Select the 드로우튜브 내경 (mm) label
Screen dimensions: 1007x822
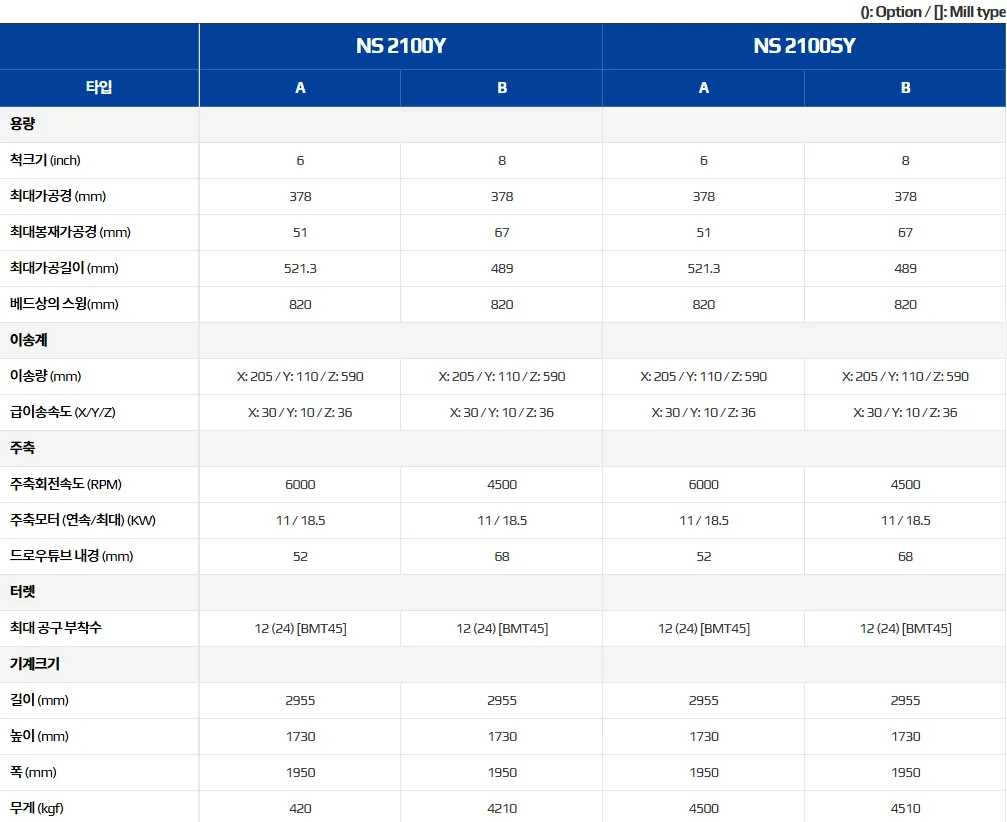click(x=71, y=556)
